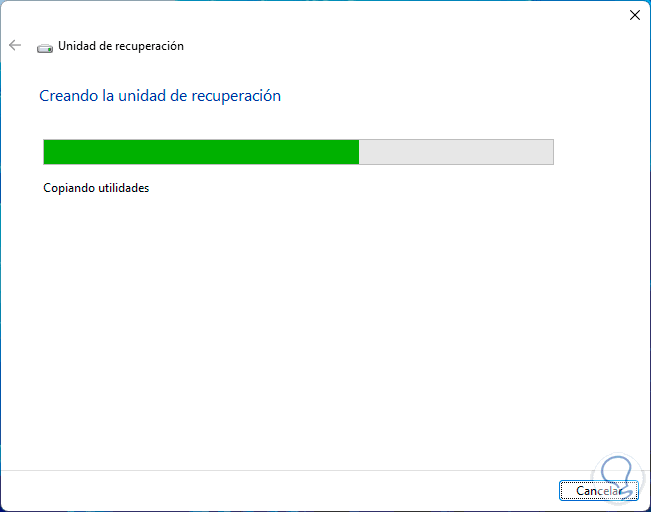
Task: Click the gray unfilled part of progress bar
Action: pos(456,152)
